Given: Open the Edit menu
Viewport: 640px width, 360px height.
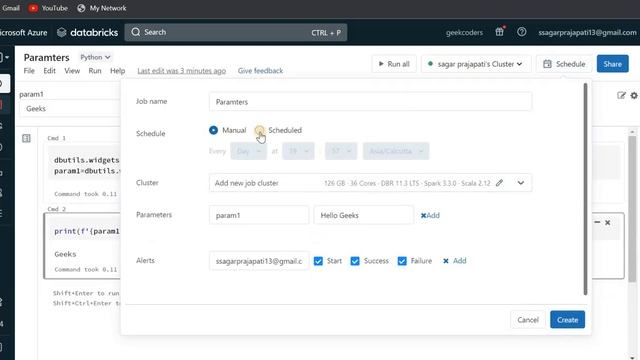Looking at the screenshot, I should 49,71.
